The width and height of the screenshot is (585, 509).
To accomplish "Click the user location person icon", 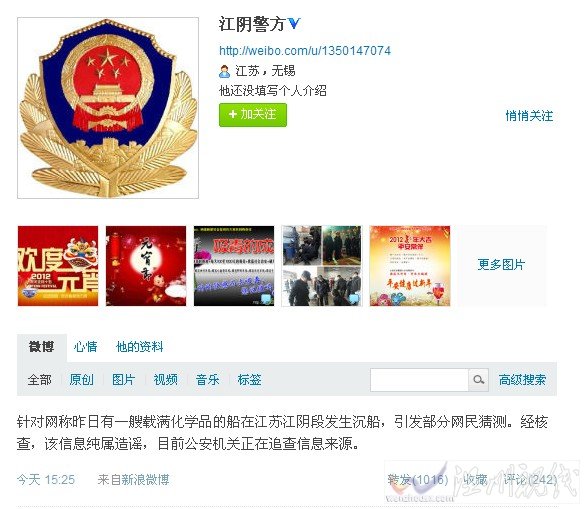I will coord(224,71).
